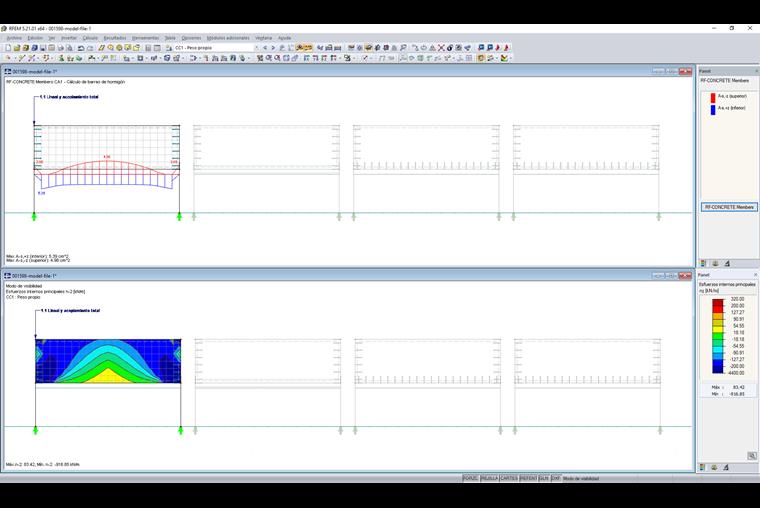The image size is (760, 508).
Task: Click the balance factors icon under lower panel
Action: click(714, 467)
